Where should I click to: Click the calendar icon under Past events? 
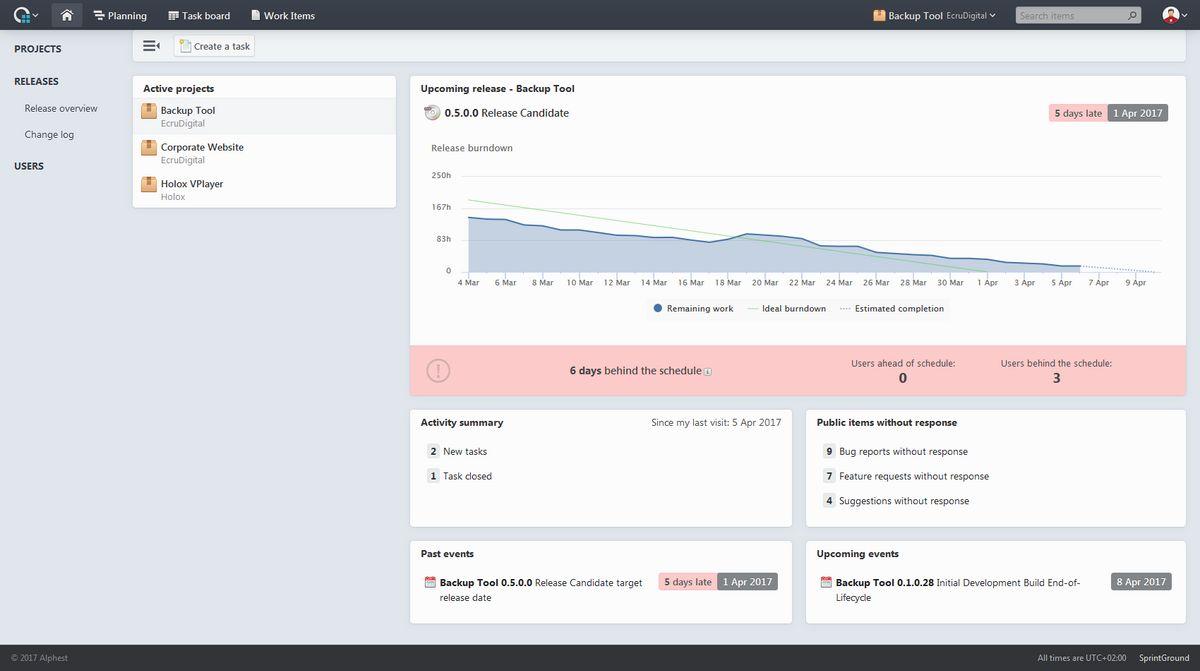(x=430, y=582)
